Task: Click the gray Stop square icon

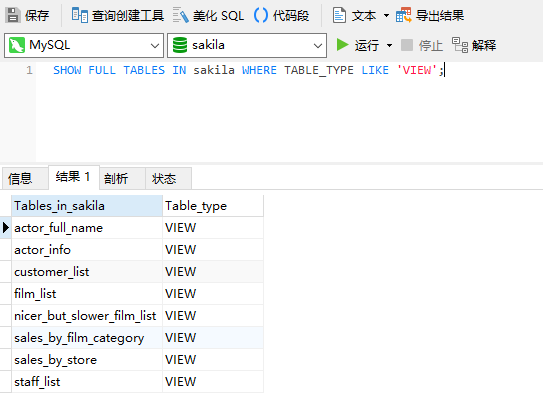Action: (x=407, y=45)
